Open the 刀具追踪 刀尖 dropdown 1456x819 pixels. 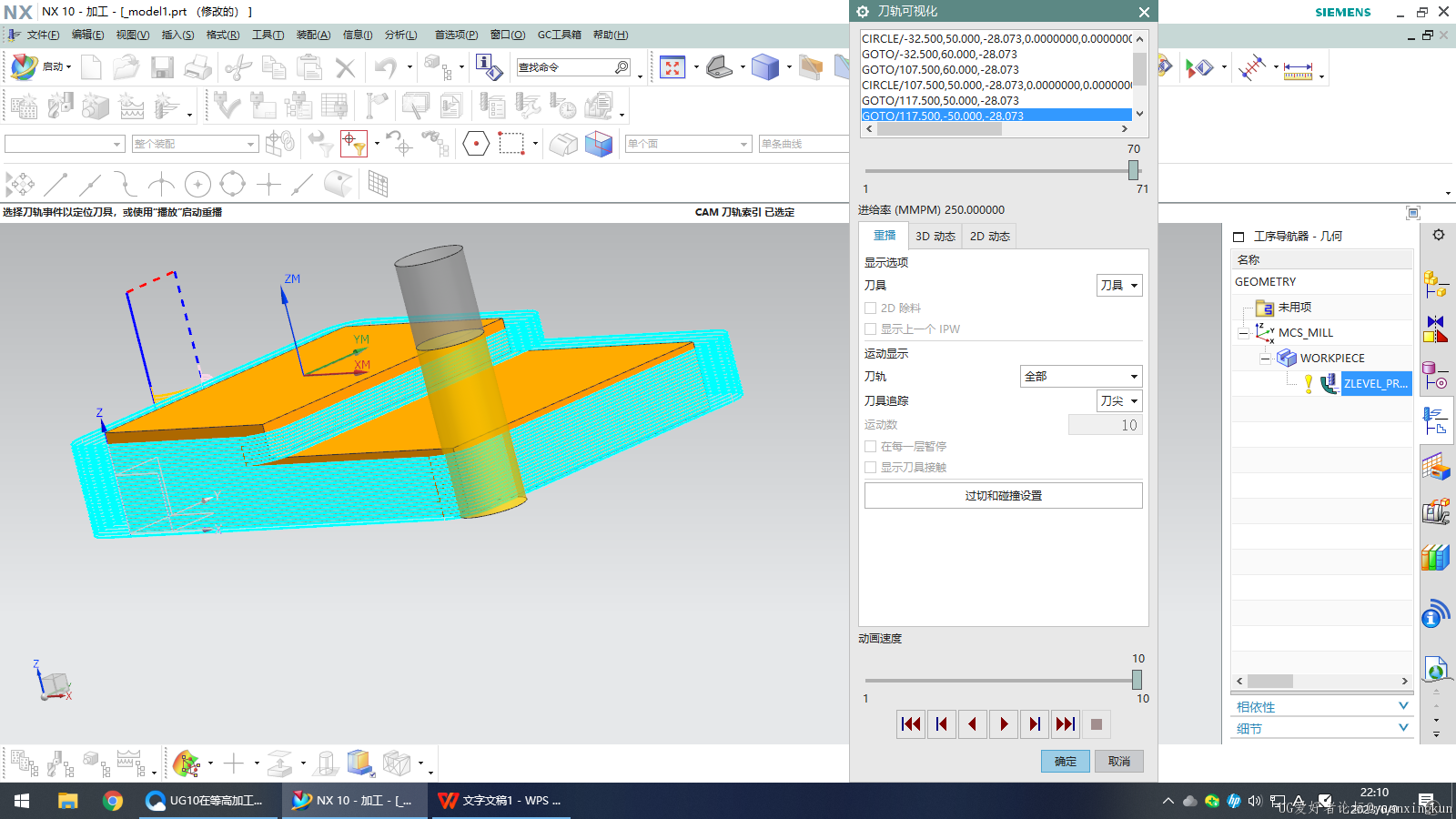(x=1118, y=401)
